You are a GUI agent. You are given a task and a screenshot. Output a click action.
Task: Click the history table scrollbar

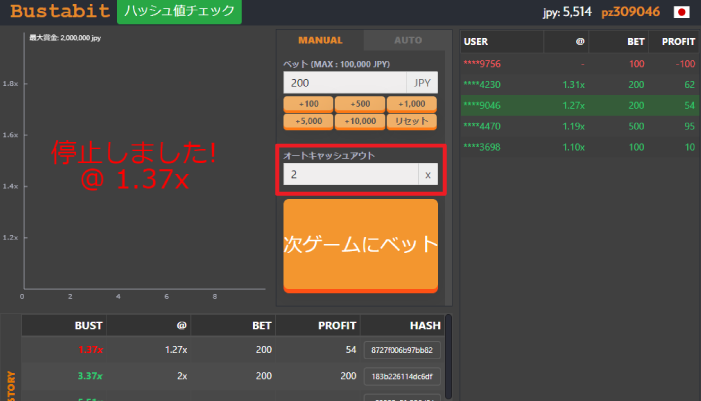click(x=448, y=356)
